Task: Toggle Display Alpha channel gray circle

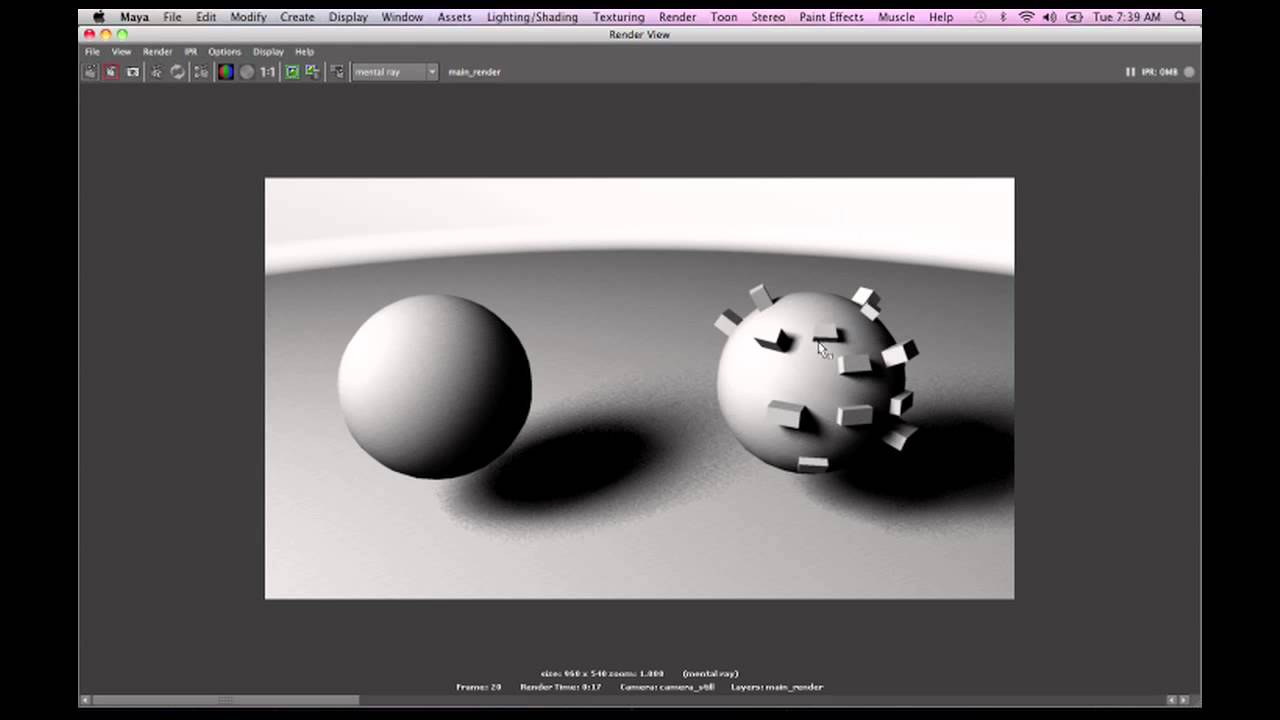Action: [247, 72]
